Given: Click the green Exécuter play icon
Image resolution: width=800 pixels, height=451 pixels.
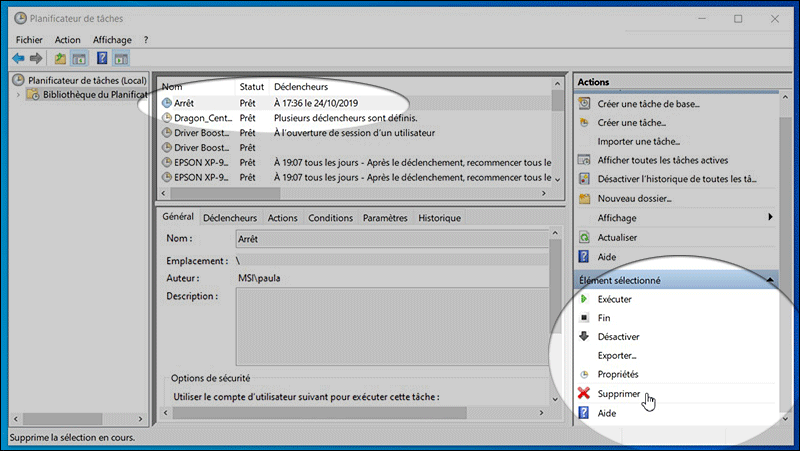Looking at the screenshot, I should click(x=584, y=299).
